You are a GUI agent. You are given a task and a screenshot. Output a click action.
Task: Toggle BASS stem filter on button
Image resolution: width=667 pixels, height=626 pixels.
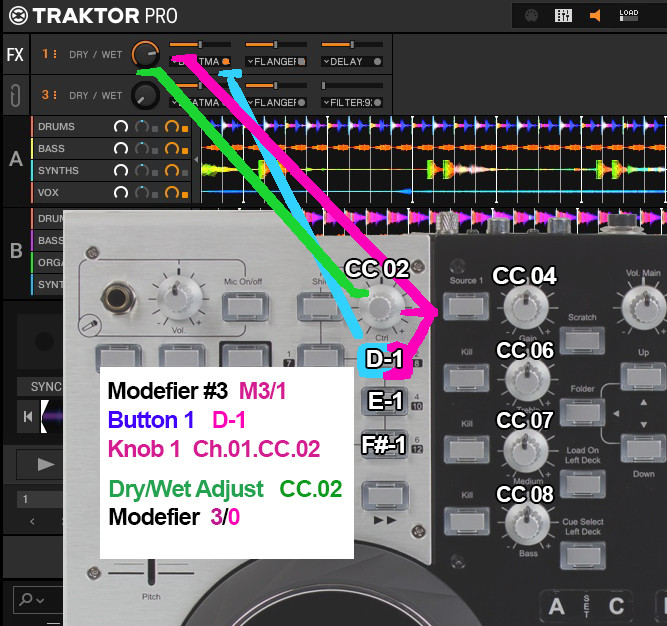tap(155, 151)
